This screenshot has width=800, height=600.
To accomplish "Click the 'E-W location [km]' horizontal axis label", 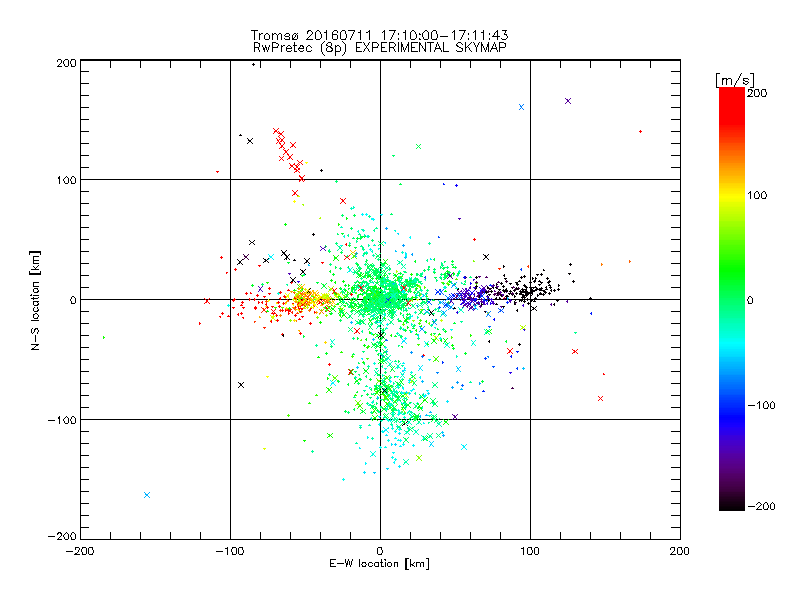I will pos(379,563).
